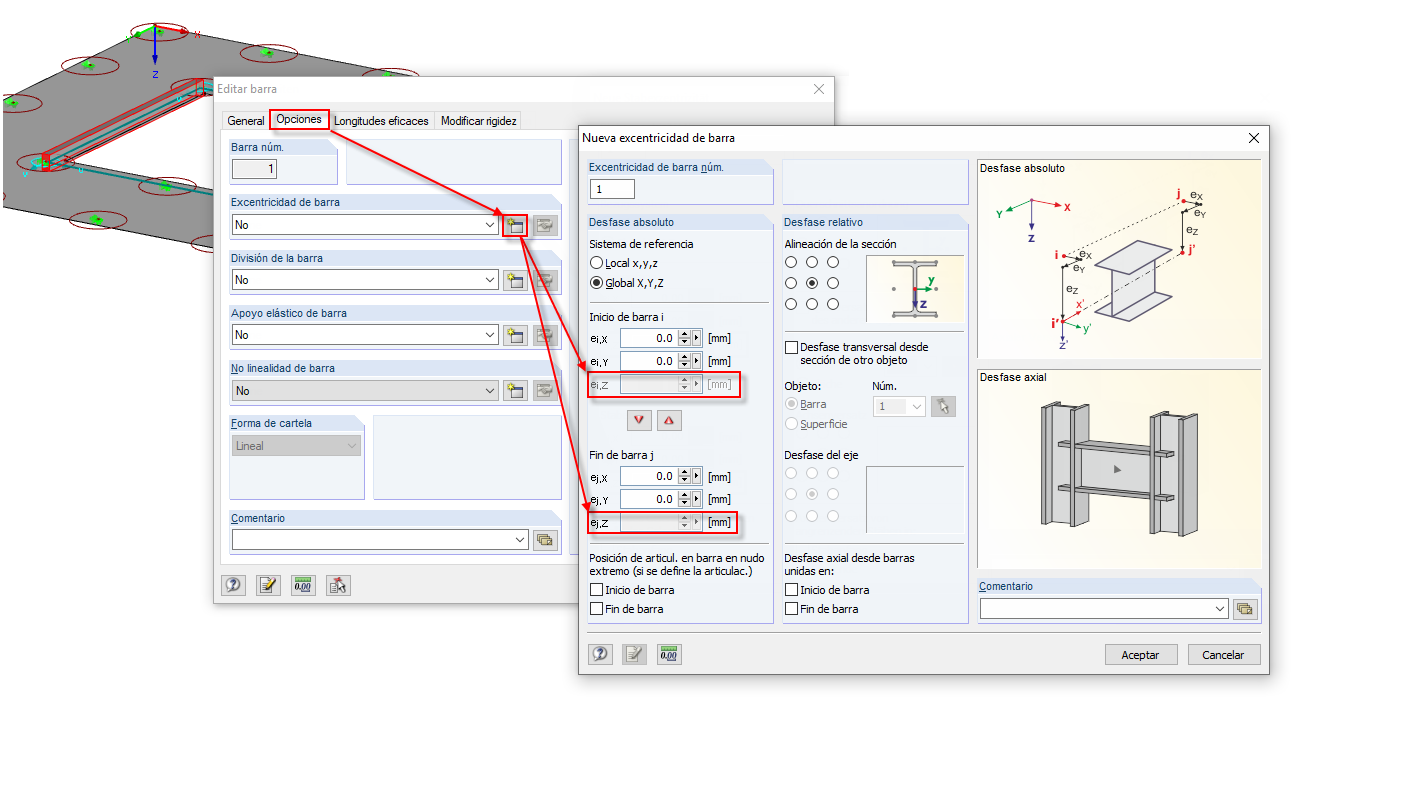Screen dimensions: 1412x793
Task: Create a new bar eccentricity in Editar barra
Action: pos(515,225)
